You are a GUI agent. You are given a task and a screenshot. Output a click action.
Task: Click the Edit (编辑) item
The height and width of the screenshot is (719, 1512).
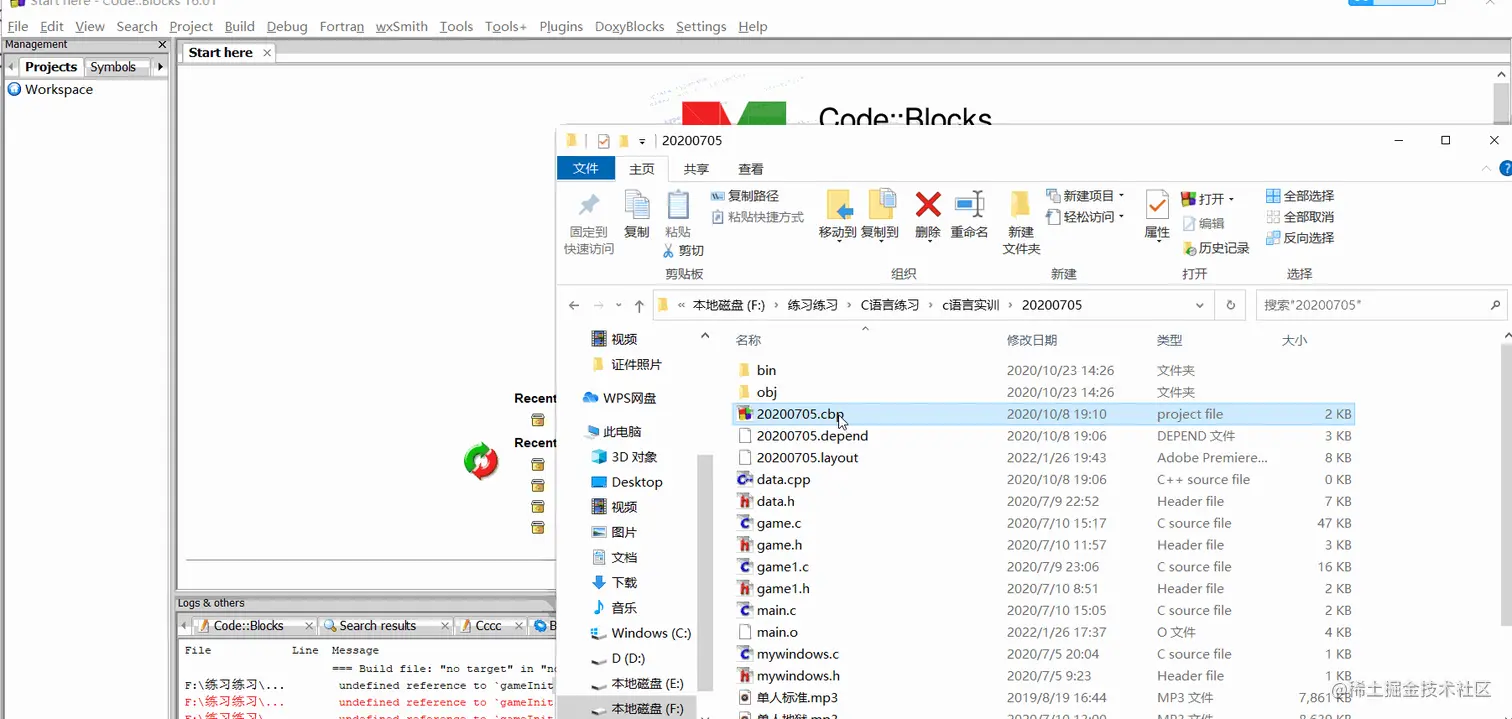click(1204, 224)
